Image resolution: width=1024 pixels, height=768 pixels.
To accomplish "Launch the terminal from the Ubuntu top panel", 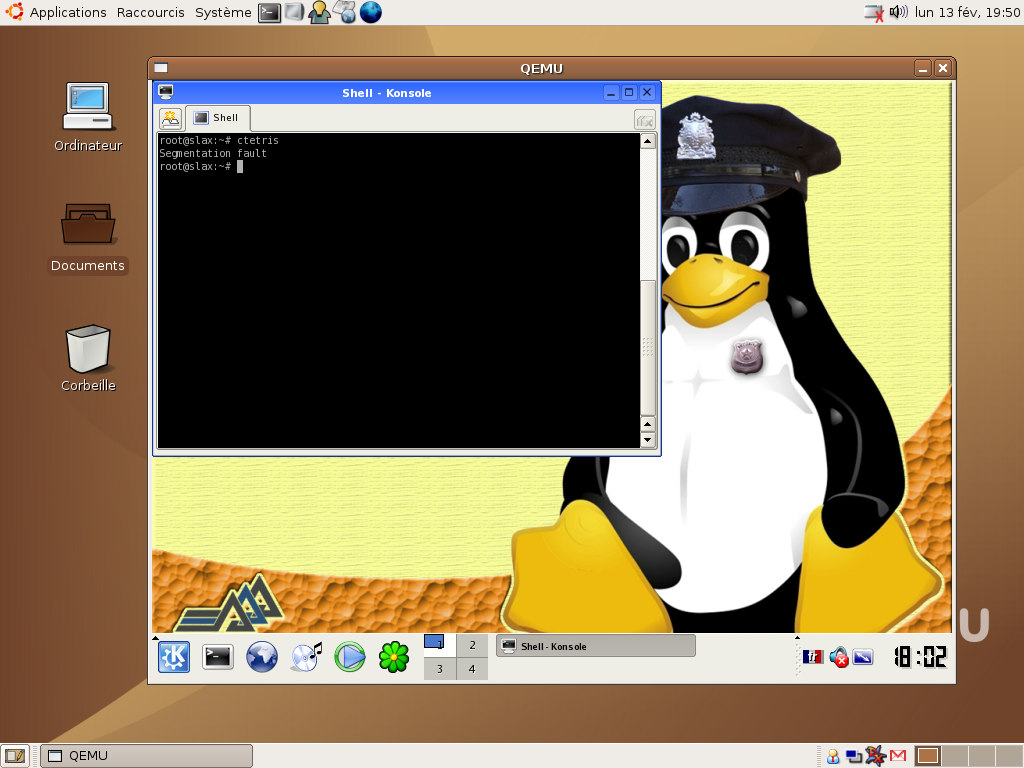I will 269,12.
